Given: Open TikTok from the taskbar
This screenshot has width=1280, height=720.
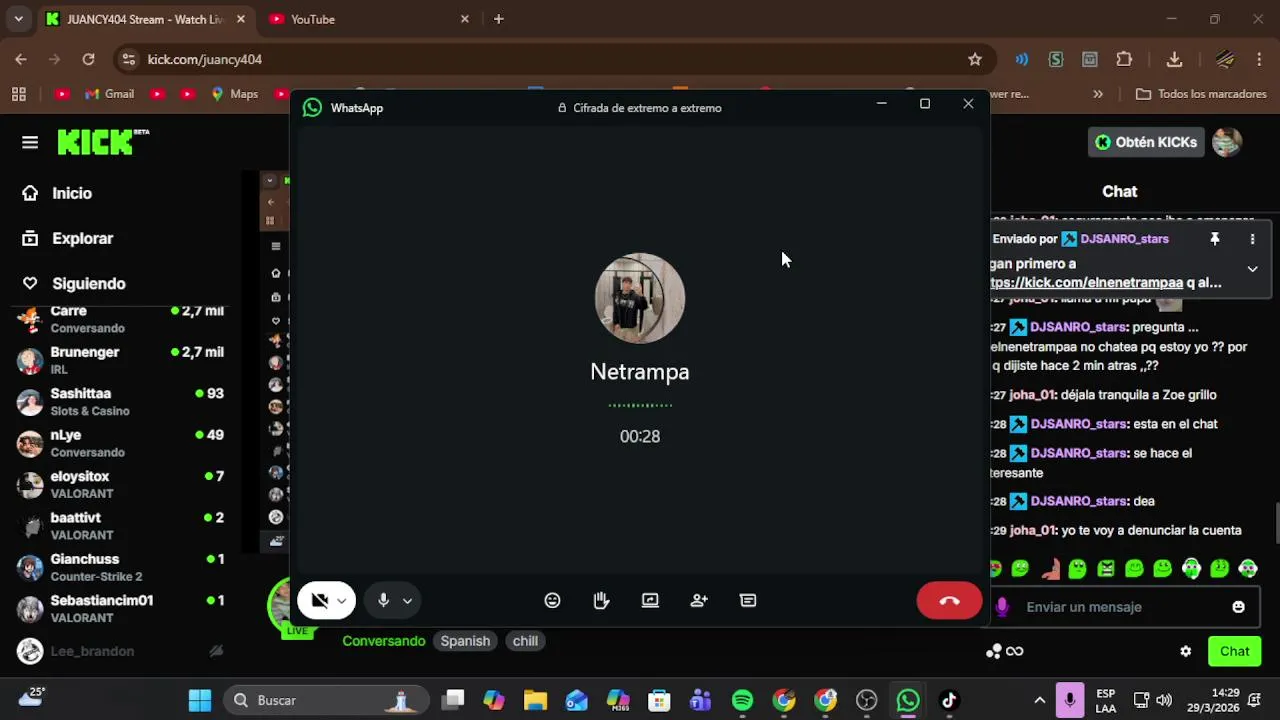Looking at the screenshot, I should (949, 700).
